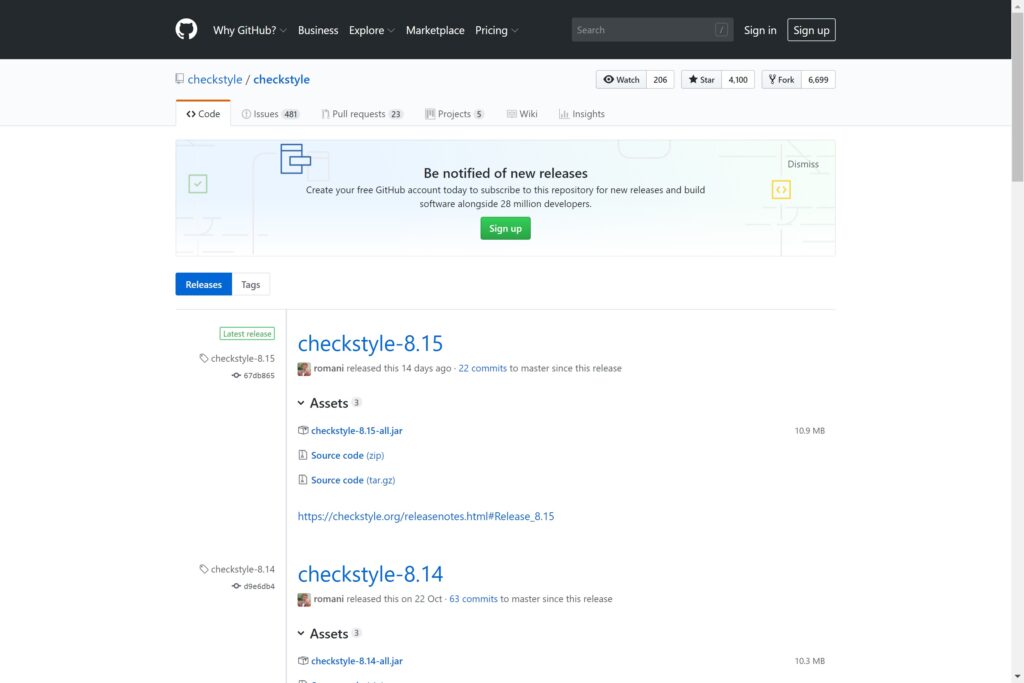
Task: Click the Latest release badge
Action: [x=247, y=334]
